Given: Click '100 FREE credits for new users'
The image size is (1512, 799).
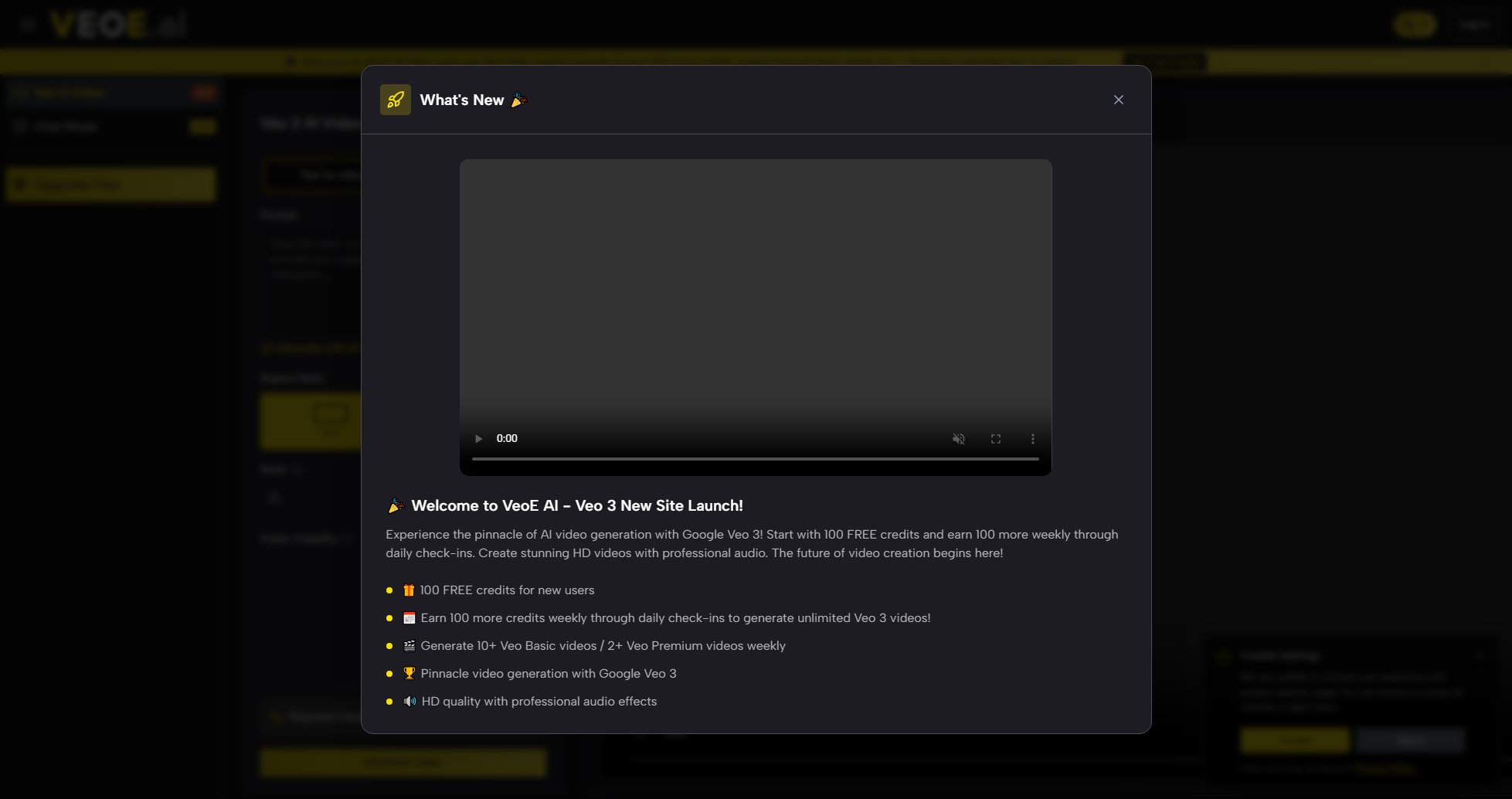Looking at the screenshot, I should click(507, 590).
